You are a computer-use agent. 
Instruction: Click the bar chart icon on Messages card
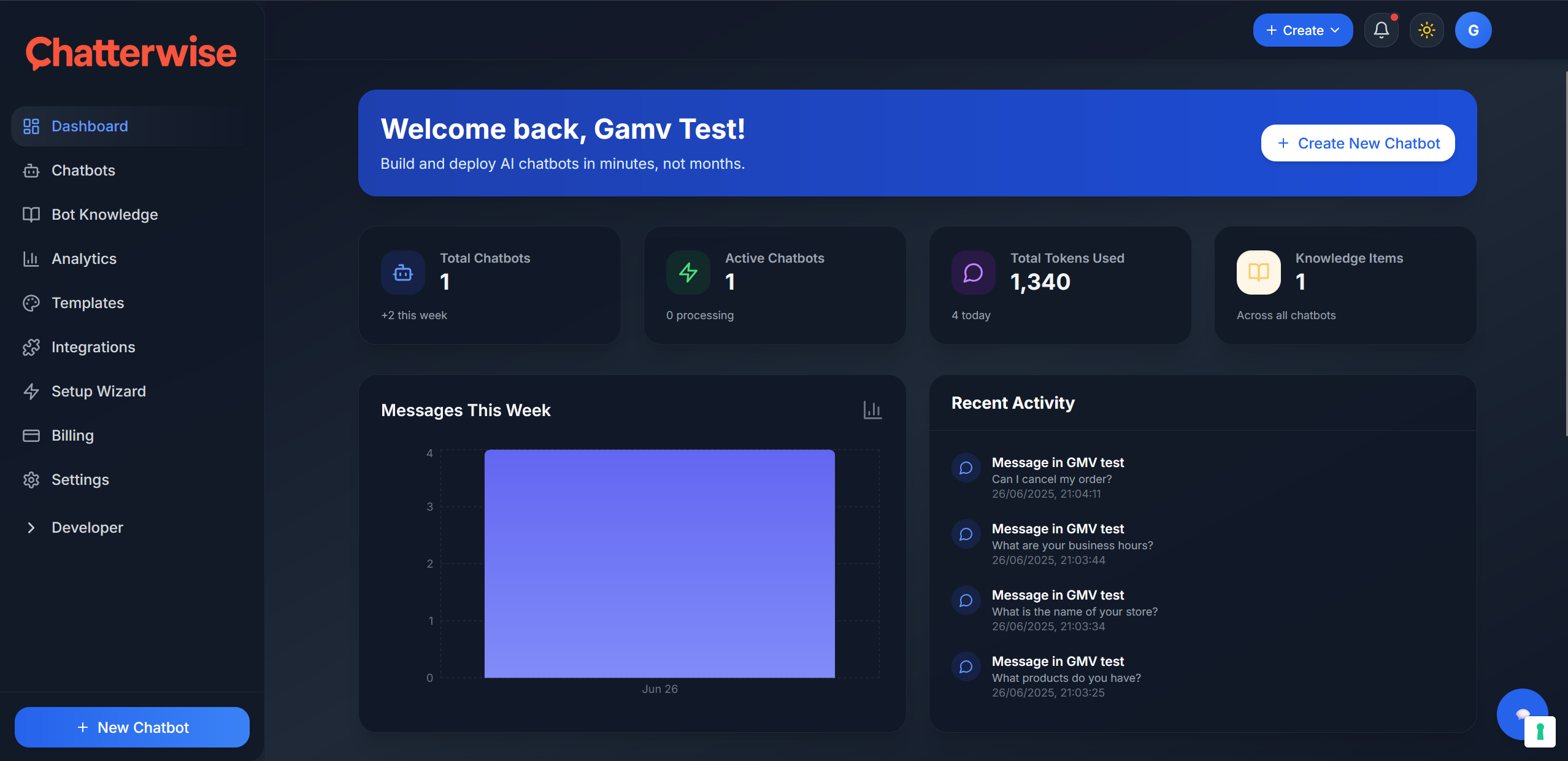pos(872,410)
